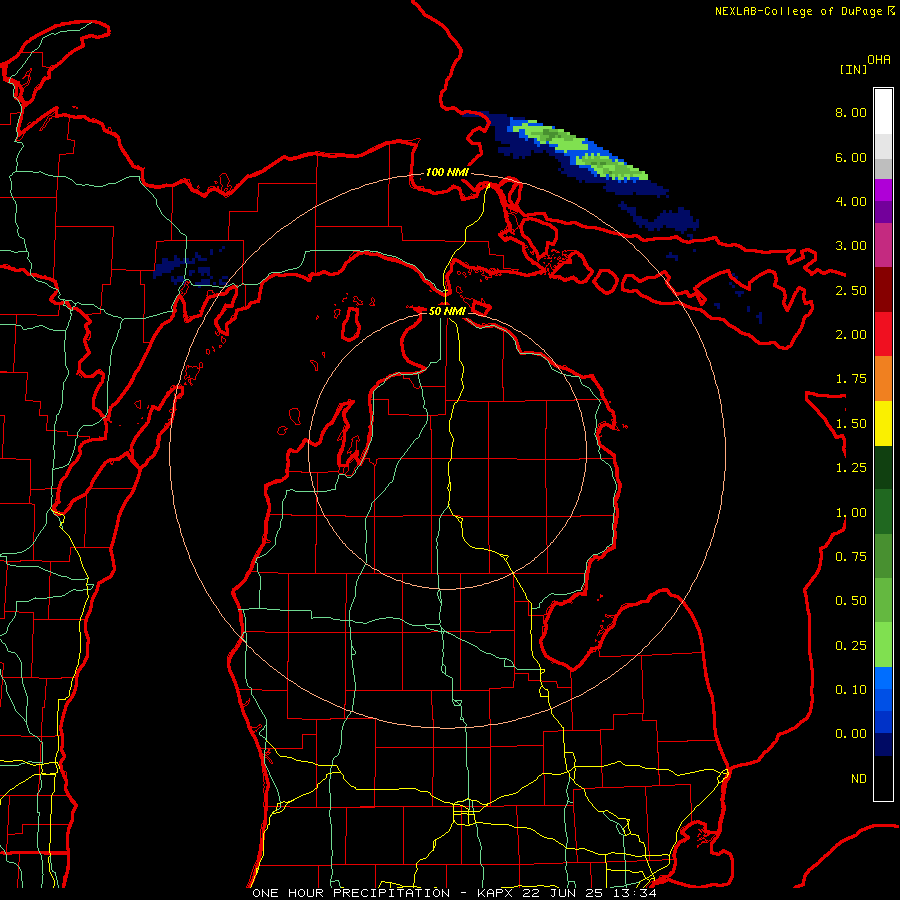Click the One Hour Precipitation KAPX caption
This screenshot has height=900, width=900.
point(454,893)
